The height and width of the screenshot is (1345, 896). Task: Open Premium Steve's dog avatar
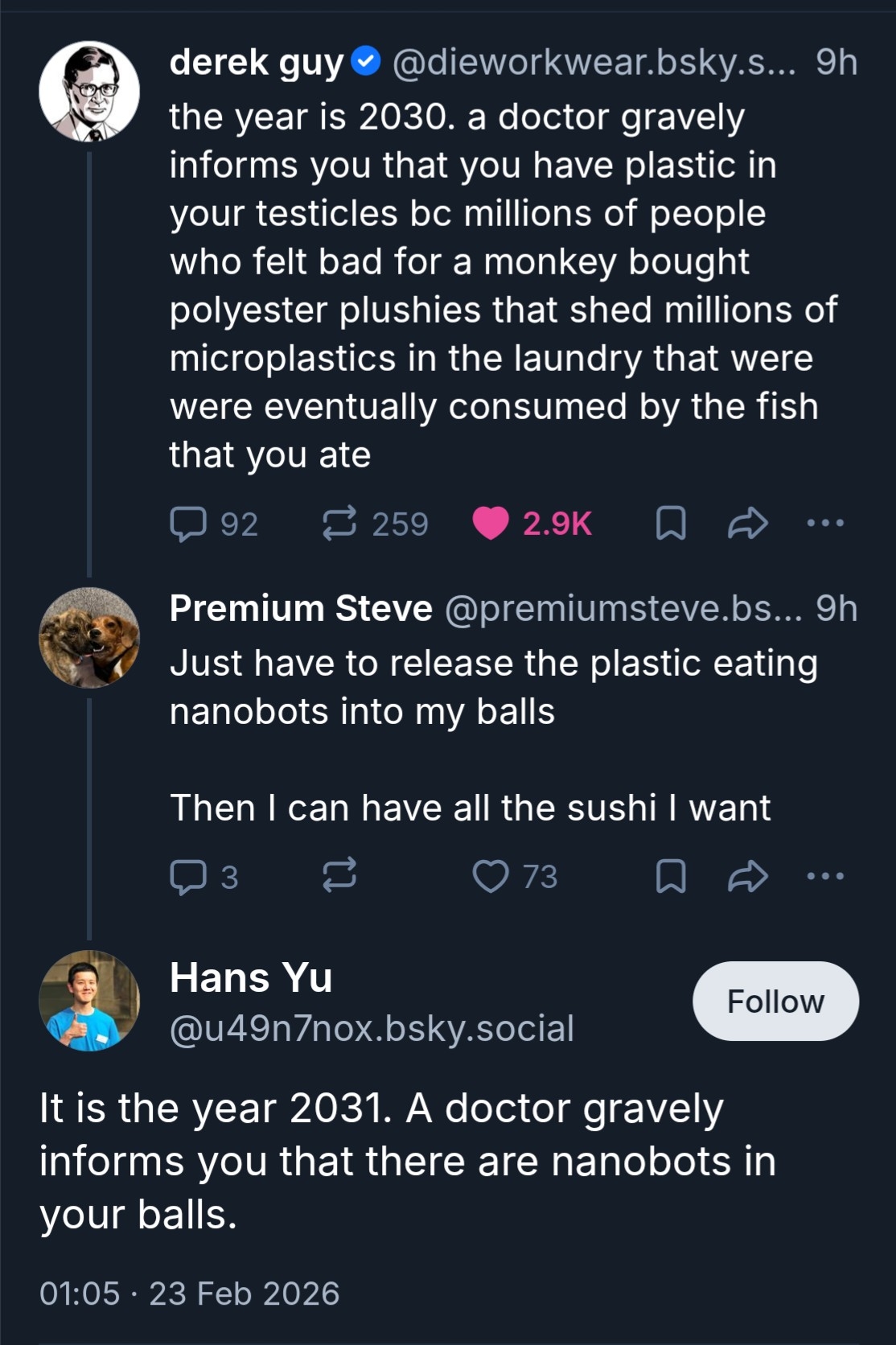pyautogui.click(x=89, y=638)
